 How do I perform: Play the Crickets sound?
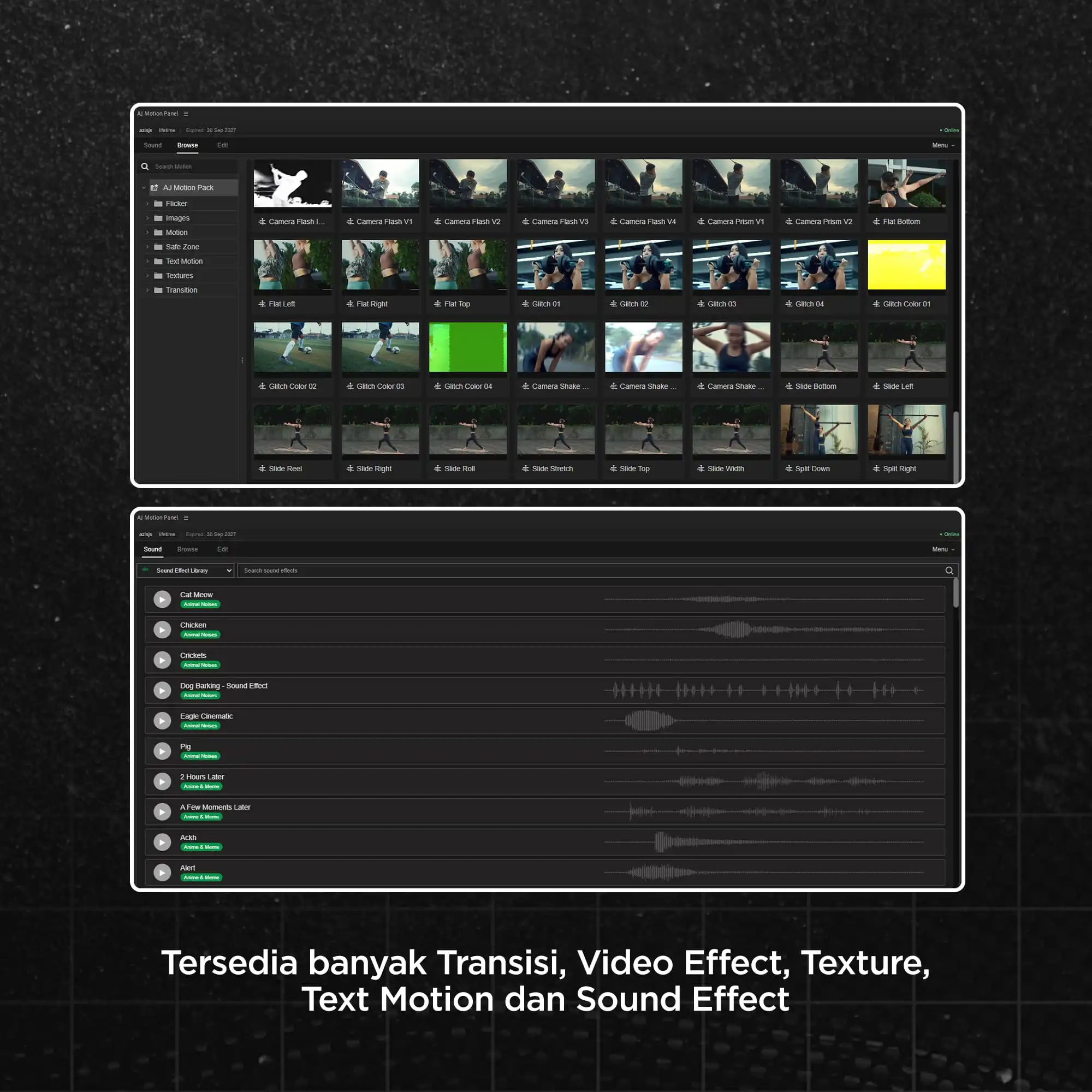162,660
